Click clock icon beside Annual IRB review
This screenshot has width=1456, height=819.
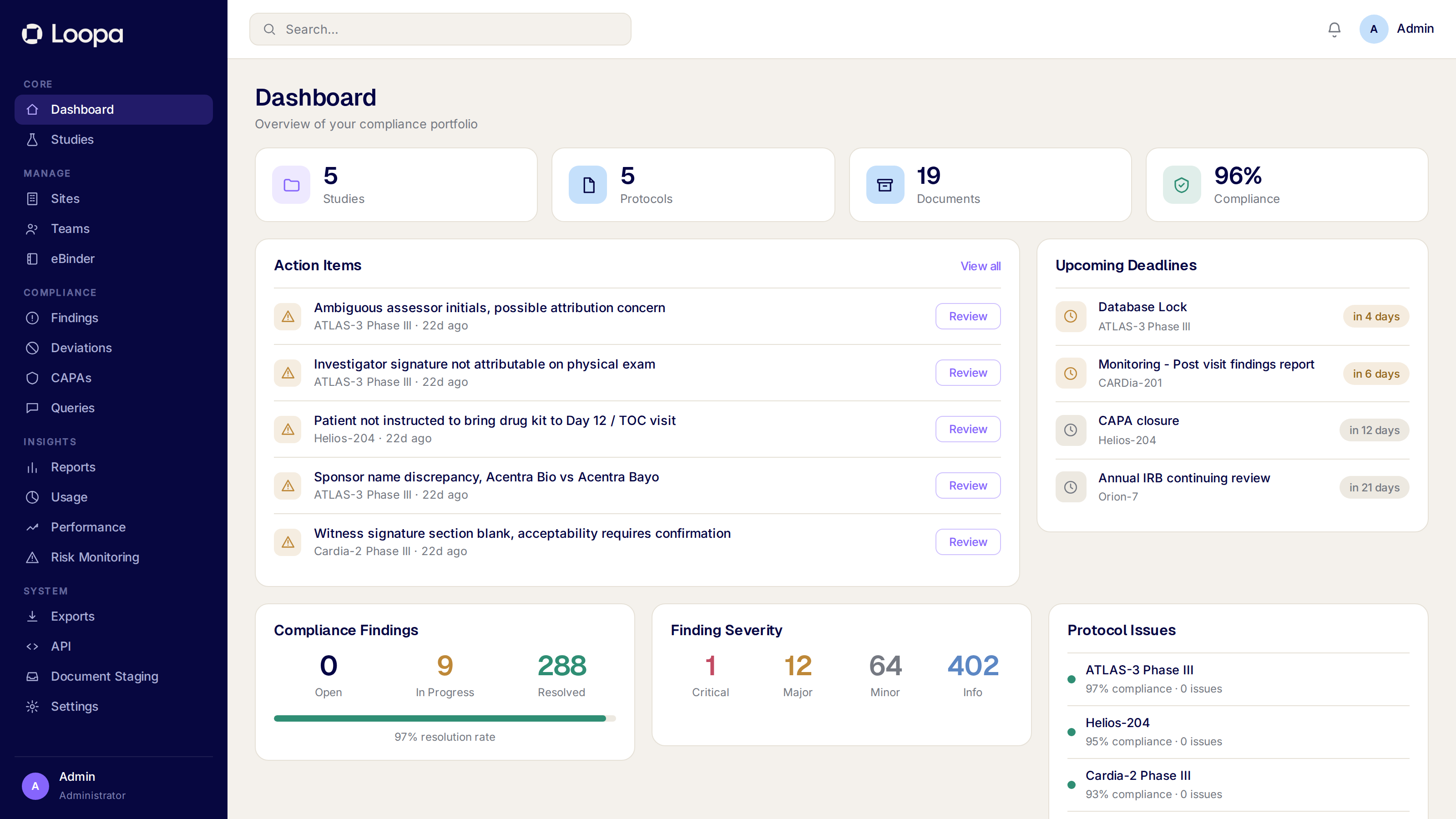coord(1071,487)
